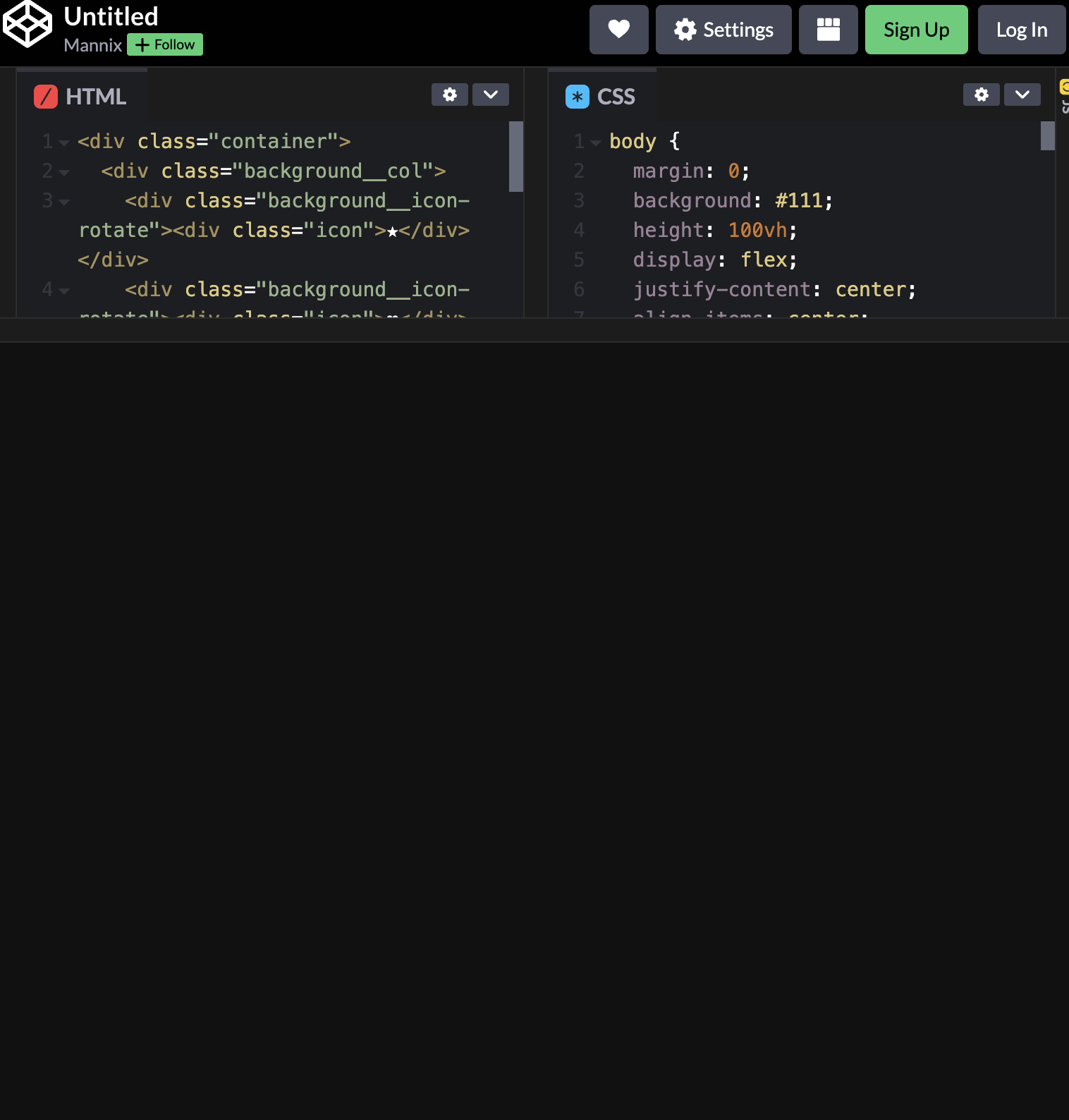
Task: Click the background__col div HTML line
Action: [x=274, y=171]
